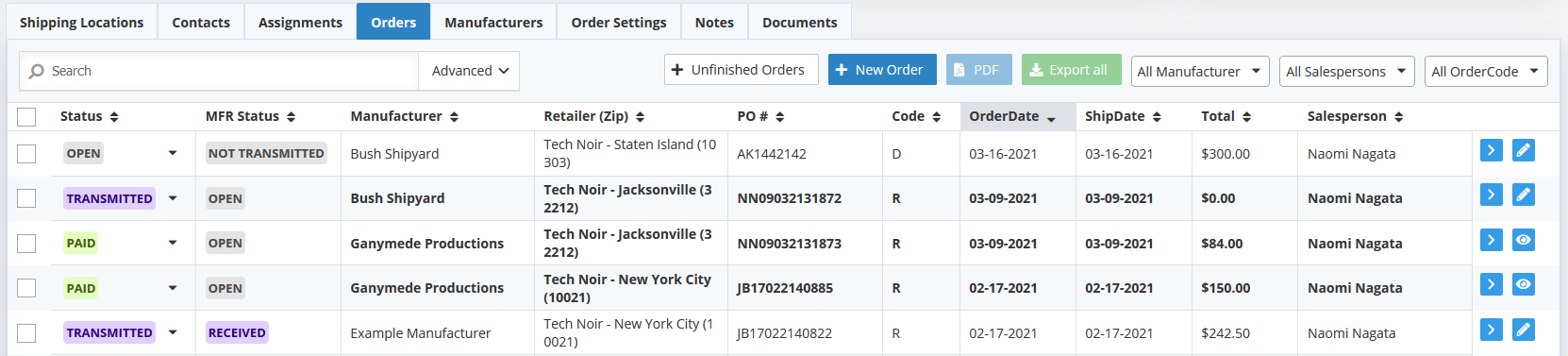Open the All Salespersons filter dropdown

coord(1347,71)
